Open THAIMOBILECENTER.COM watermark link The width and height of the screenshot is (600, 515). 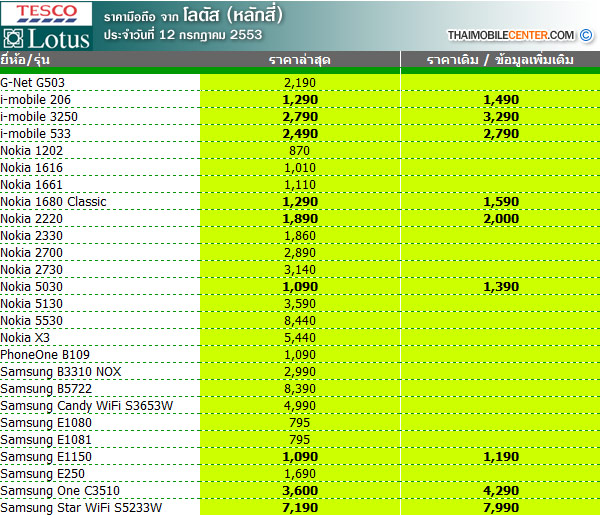(511, 35)
